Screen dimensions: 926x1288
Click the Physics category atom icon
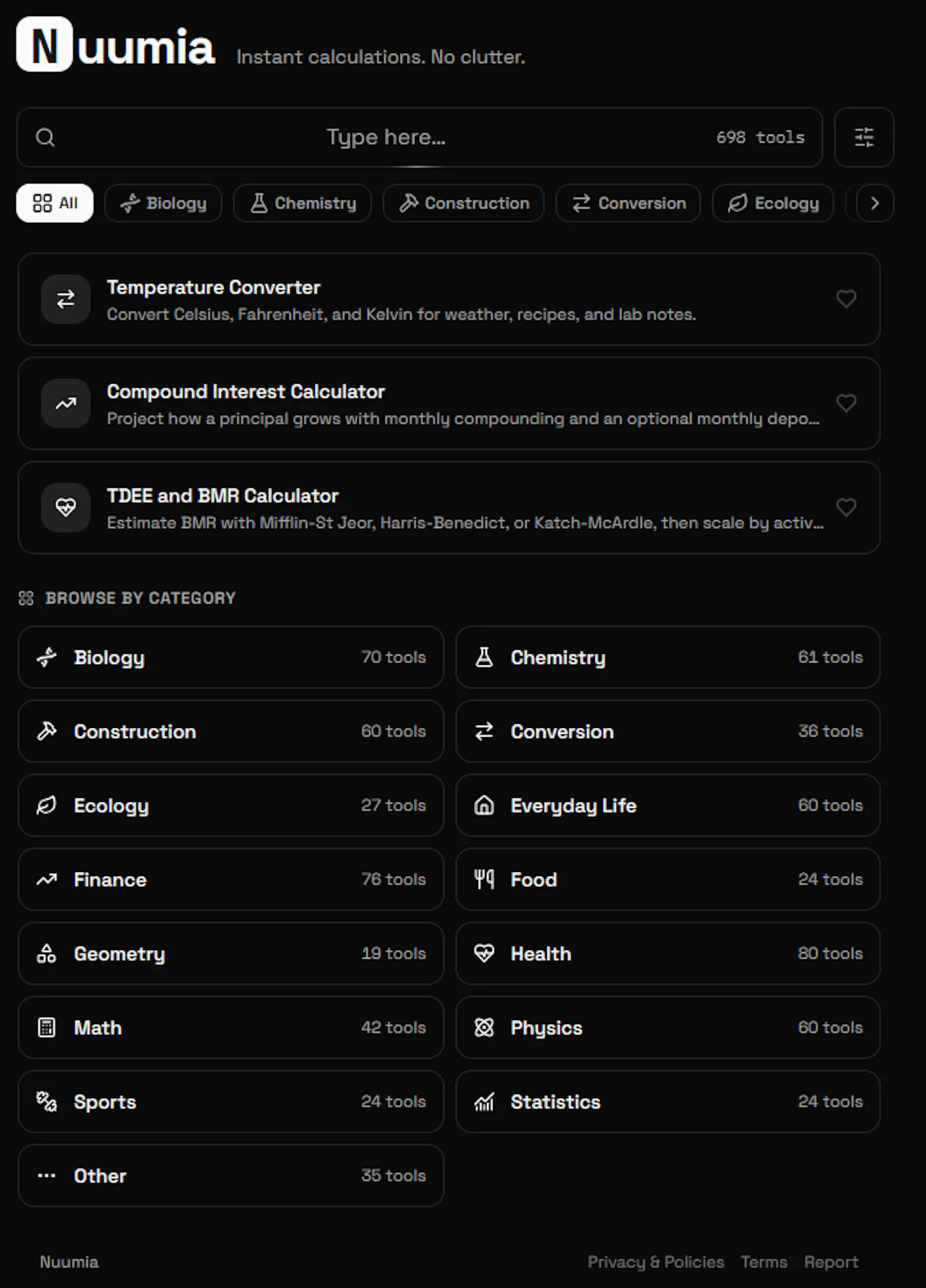[x=484, y=1028]
